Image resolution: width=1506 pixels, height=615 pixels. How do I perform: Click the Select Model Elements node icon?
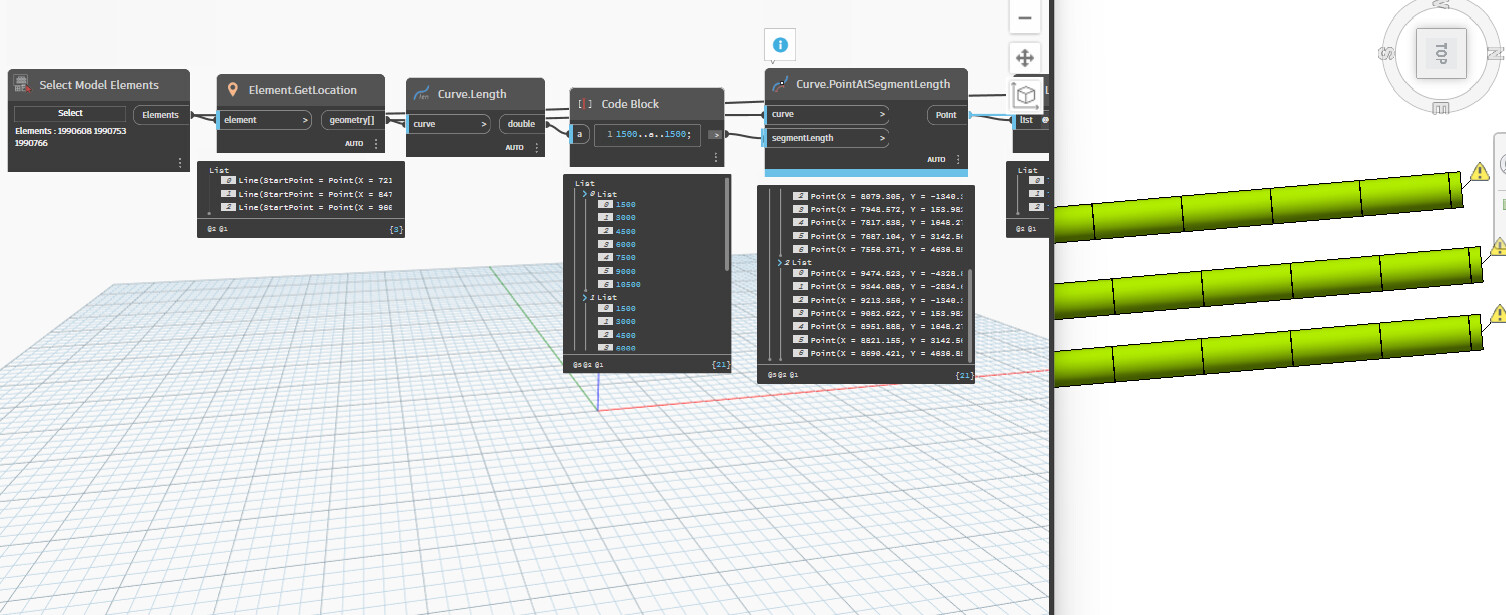pyautogui.click(x=23, y=86)
